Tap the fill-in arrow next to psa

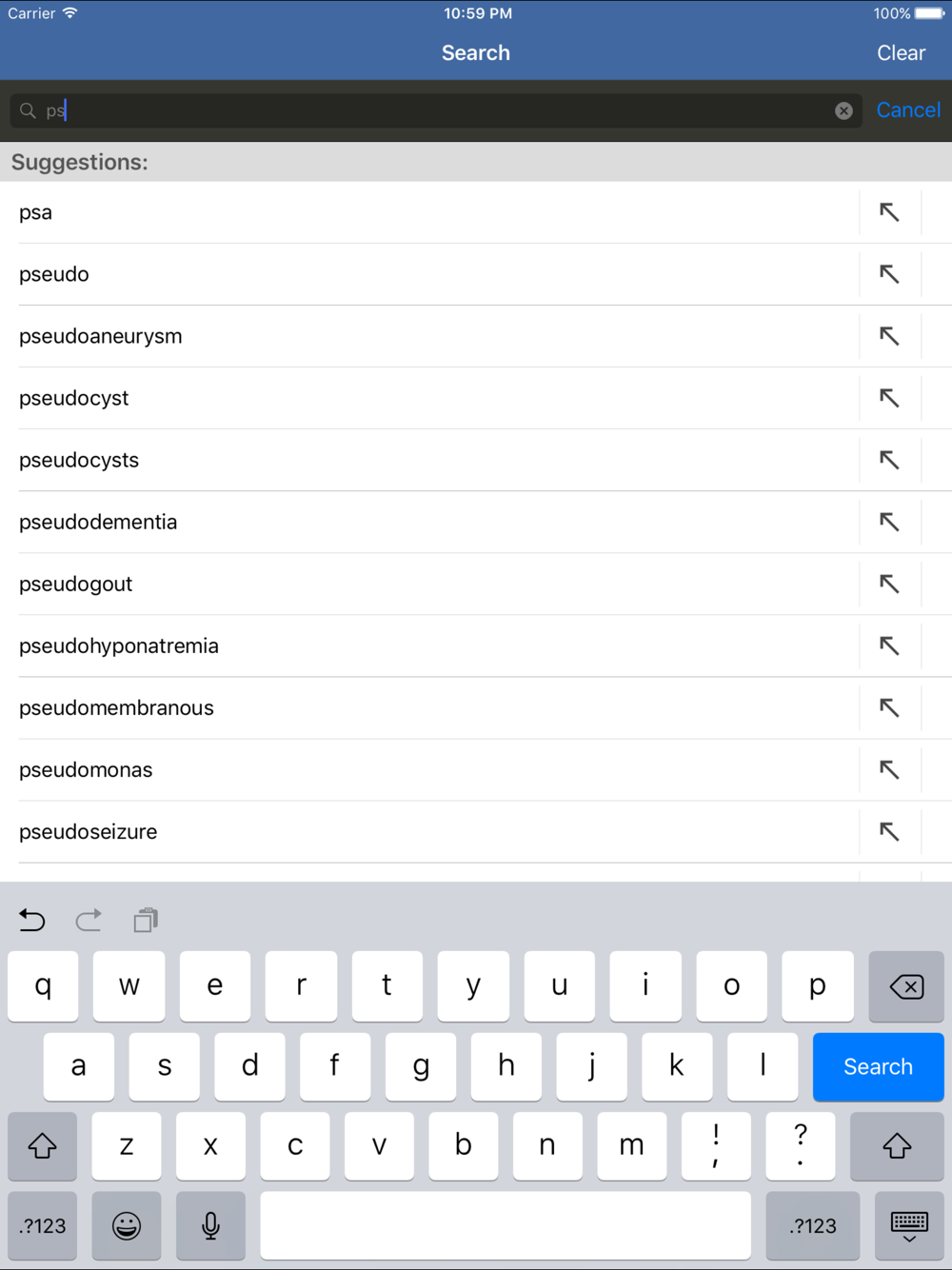889,212
